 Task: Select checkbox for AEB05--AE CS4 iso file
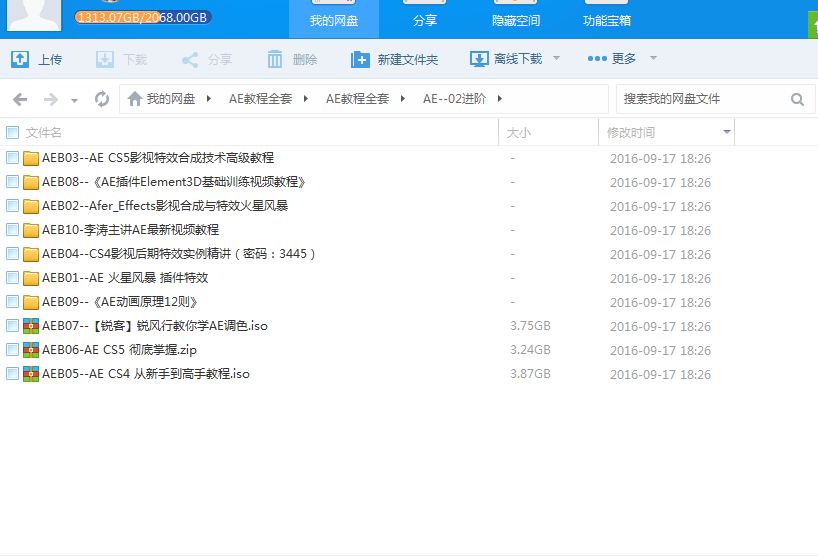pos(12,374)
